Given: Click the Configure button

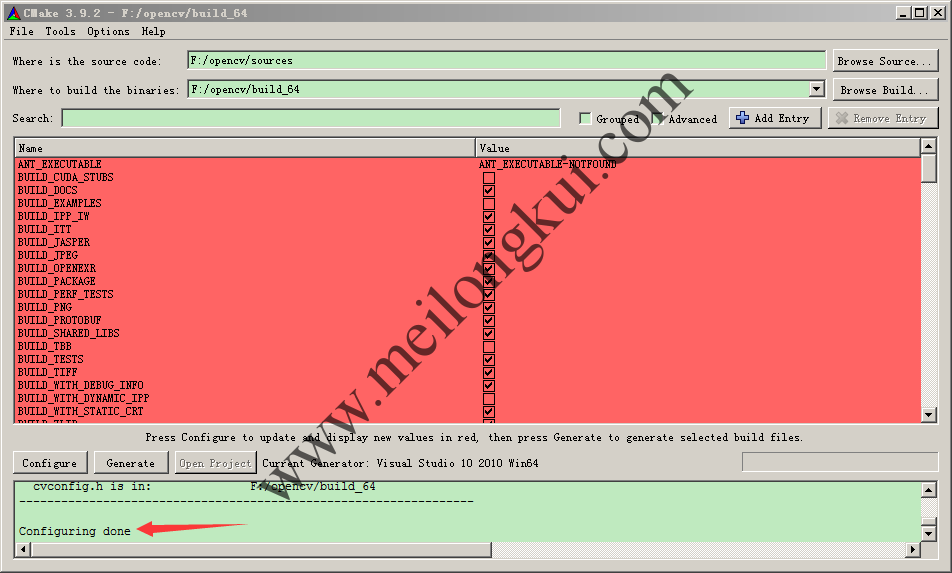Looking at the screenshot, I should click(x=50, y=463).
